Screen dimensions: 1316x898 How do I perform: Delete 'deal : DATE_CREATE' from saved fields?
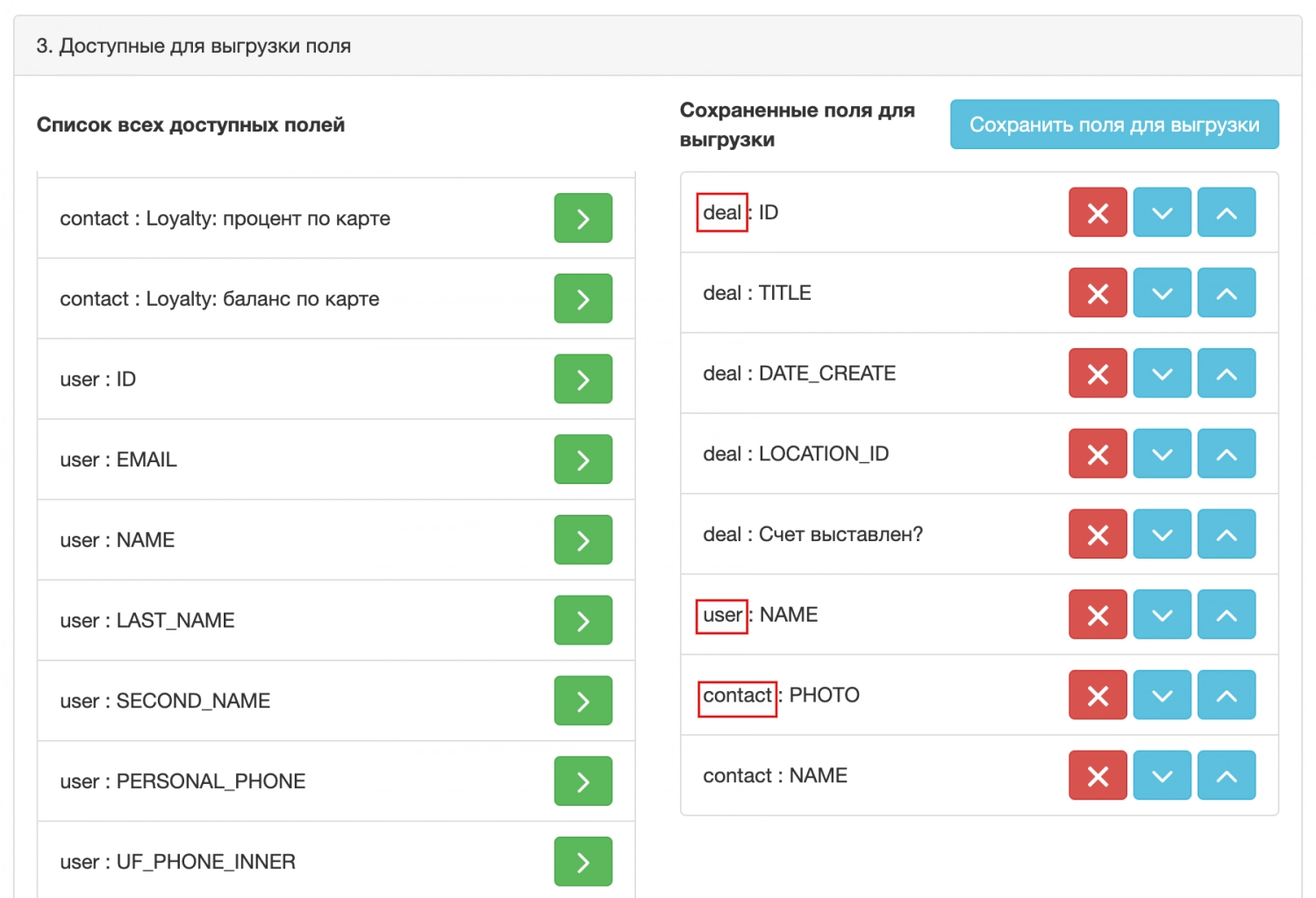(1097, 374)
